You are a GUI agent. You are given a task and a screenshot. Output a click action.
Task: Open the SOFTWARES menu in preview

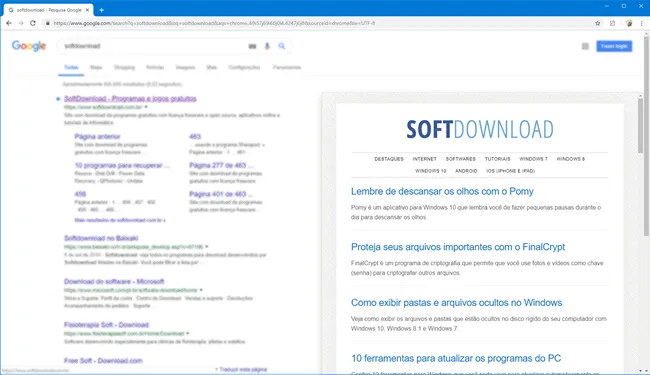pos(461,159)
